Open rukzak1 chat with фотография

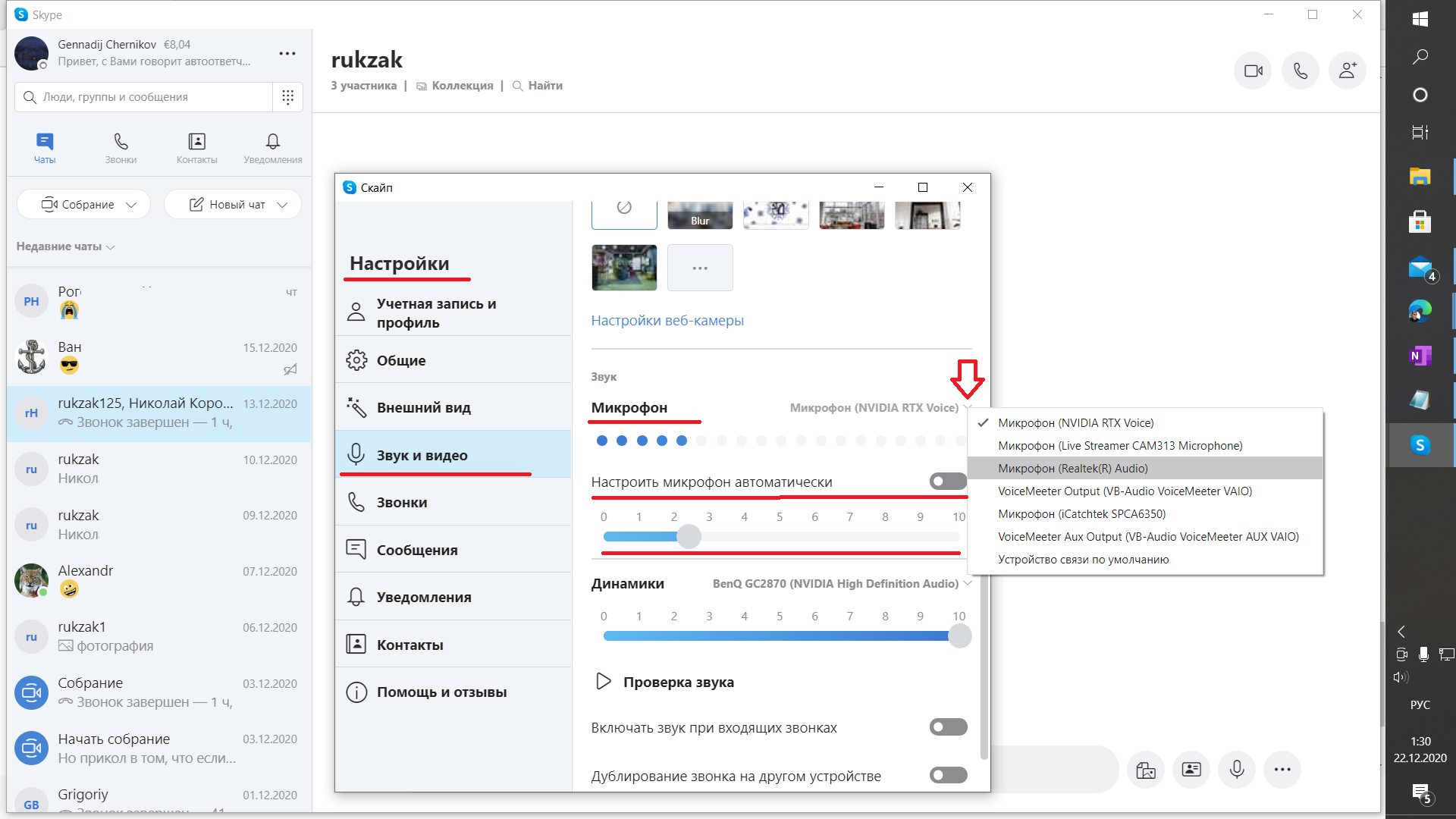tap(159, 636)
